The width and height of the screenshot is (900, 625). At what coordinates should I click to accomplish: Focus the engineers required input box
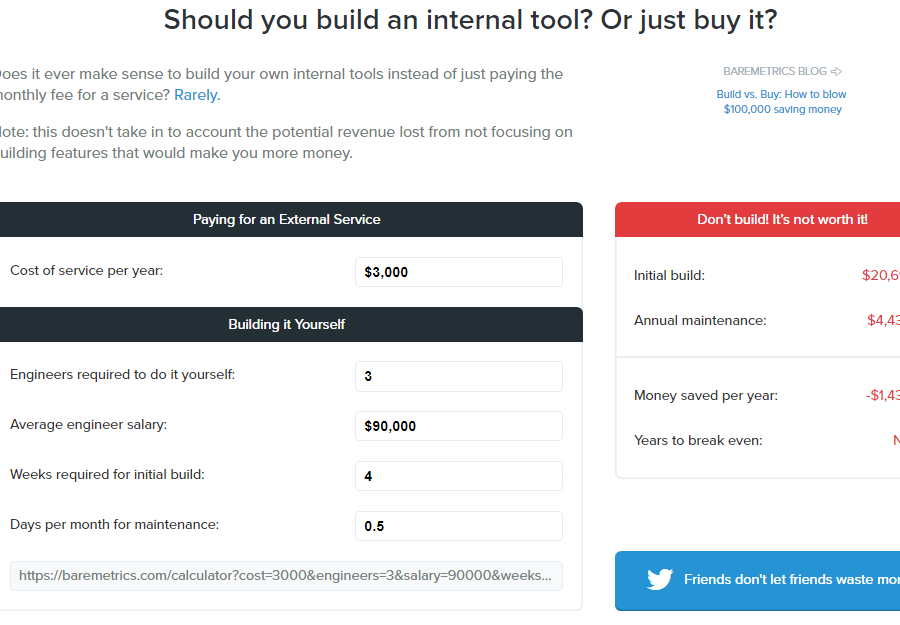point(458,376)
